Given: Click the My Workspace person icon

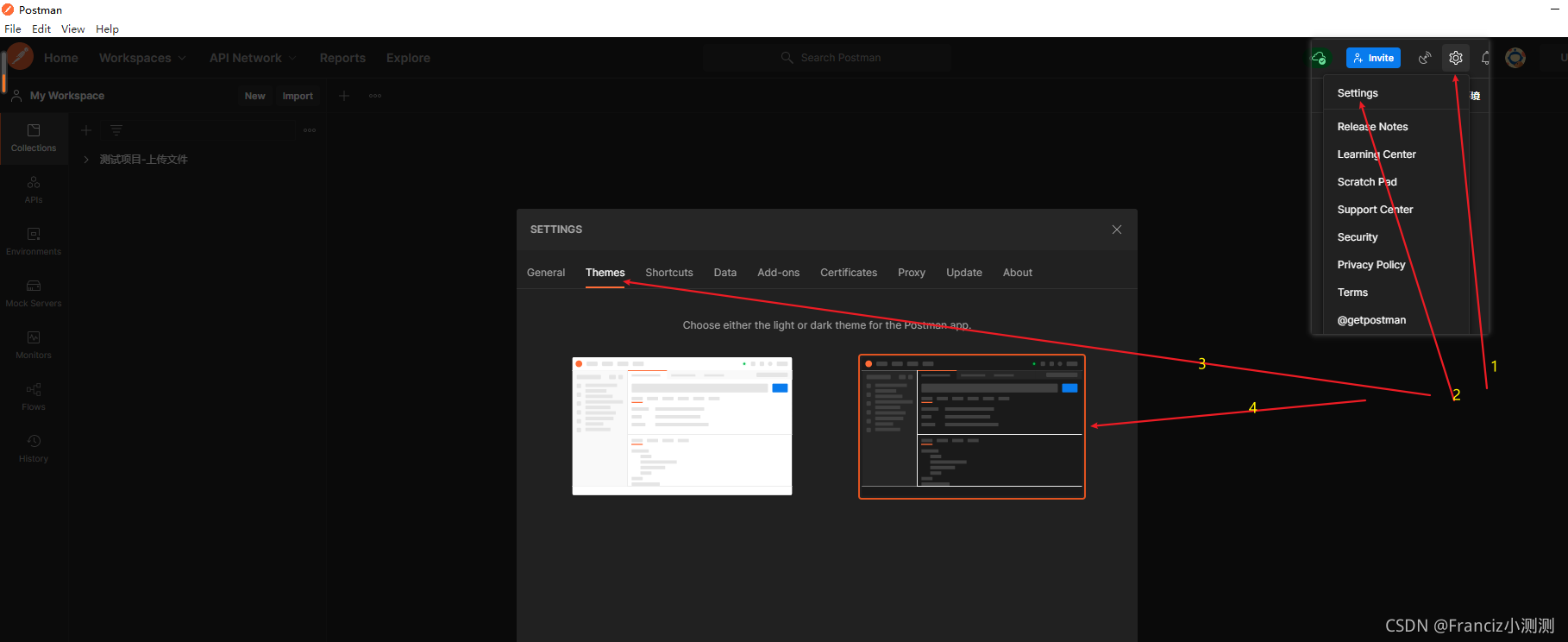Looking at the screenshot, I should 16,96.
